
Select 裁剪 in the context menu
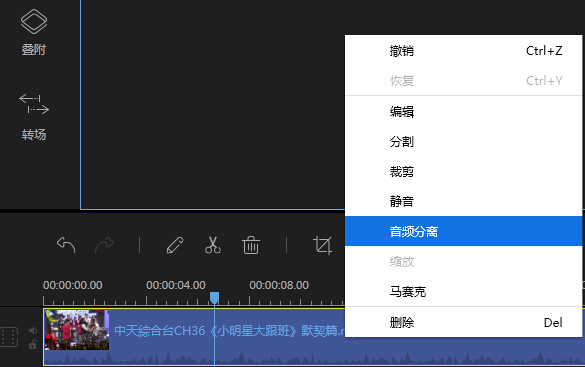point(463,171)
